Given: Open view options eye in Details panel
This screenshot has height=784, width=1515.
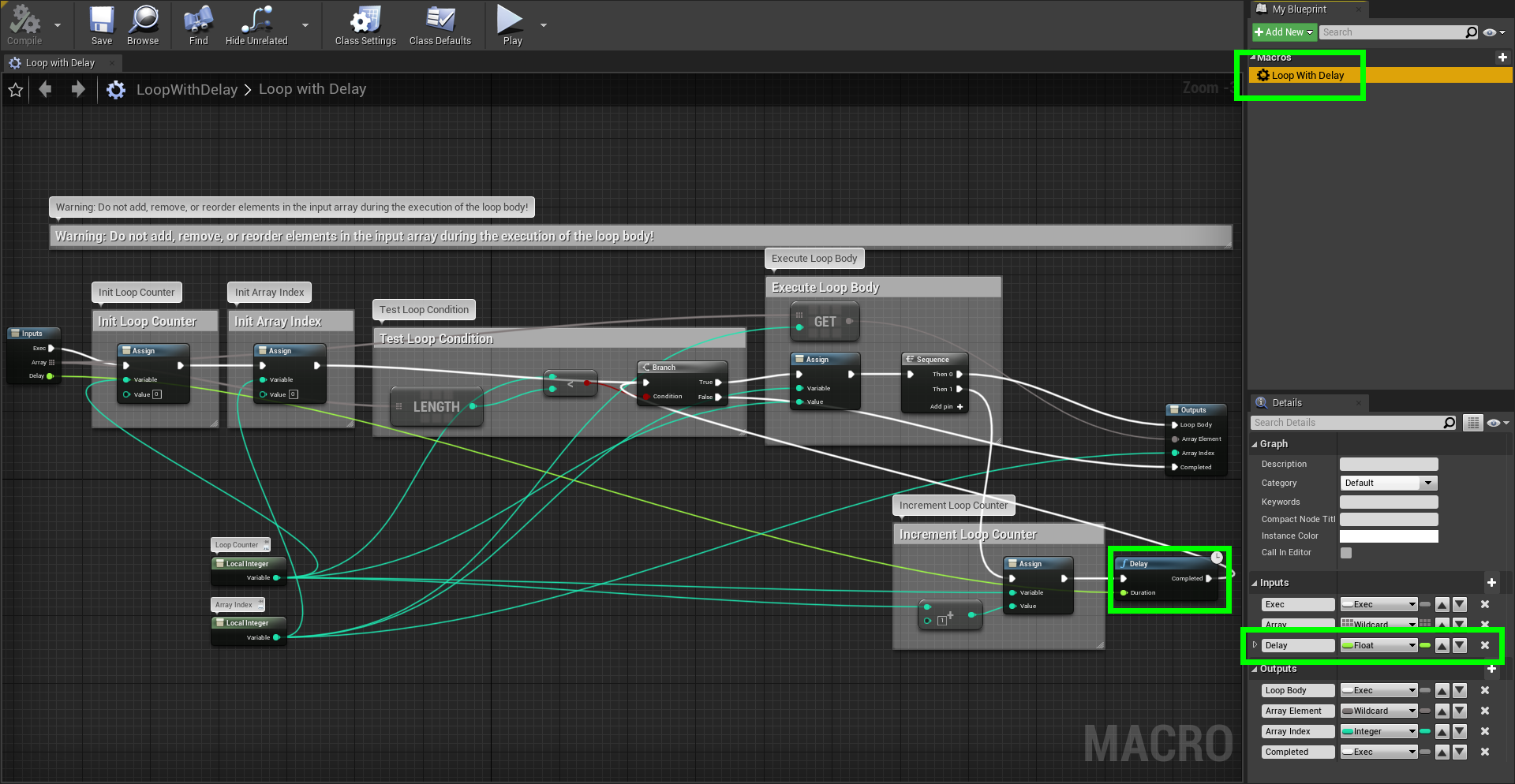Looking at the screenshot, I should [1497, 423].
